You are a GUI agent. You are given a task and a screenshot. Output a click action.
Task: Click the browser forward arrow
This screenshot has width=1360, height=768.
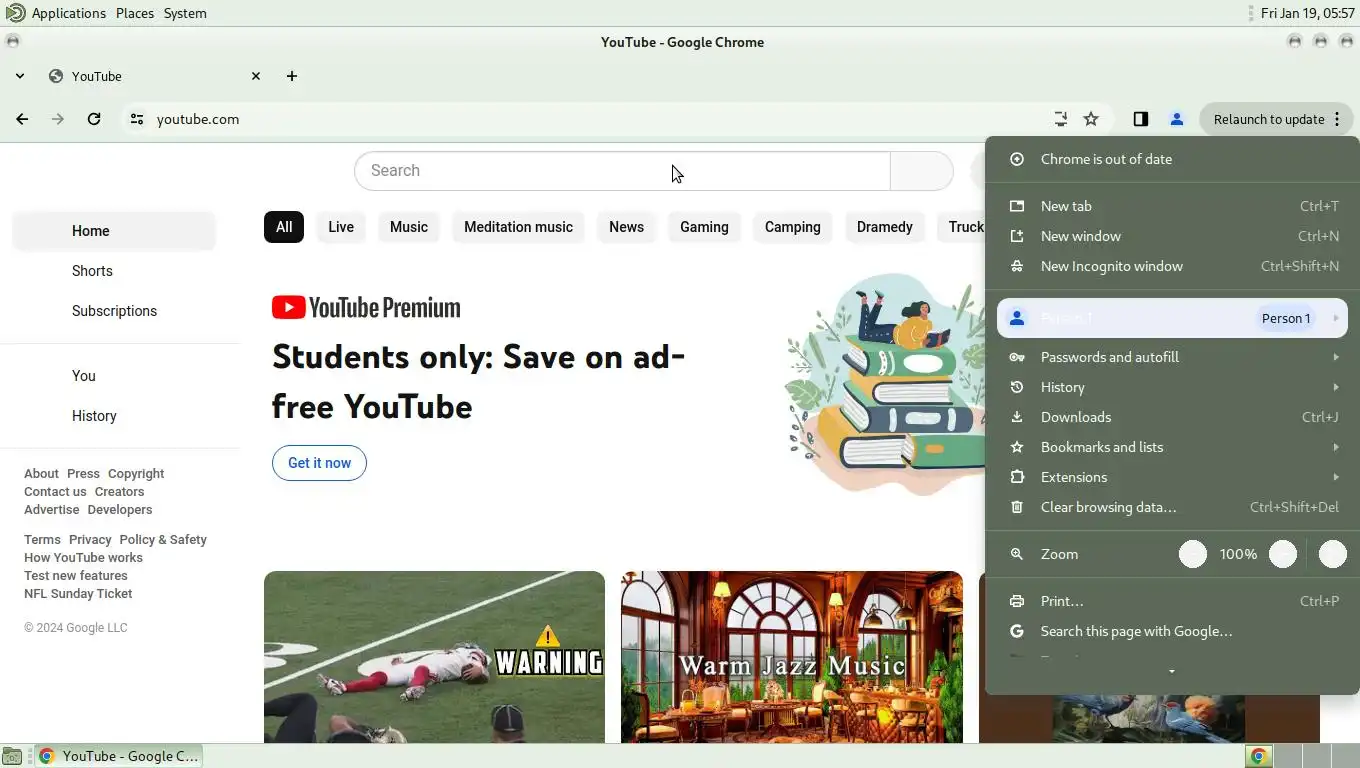(58, 119)
